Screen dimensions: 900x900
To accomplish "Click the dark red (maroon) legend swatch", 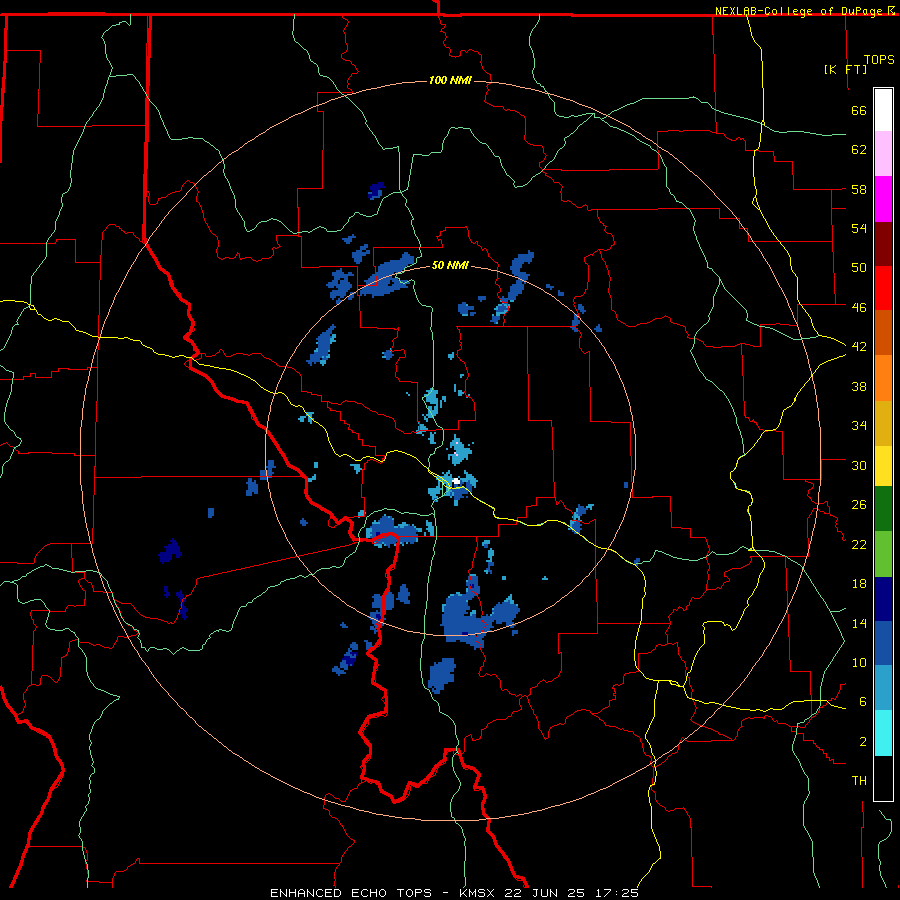I will coord(883,243).
